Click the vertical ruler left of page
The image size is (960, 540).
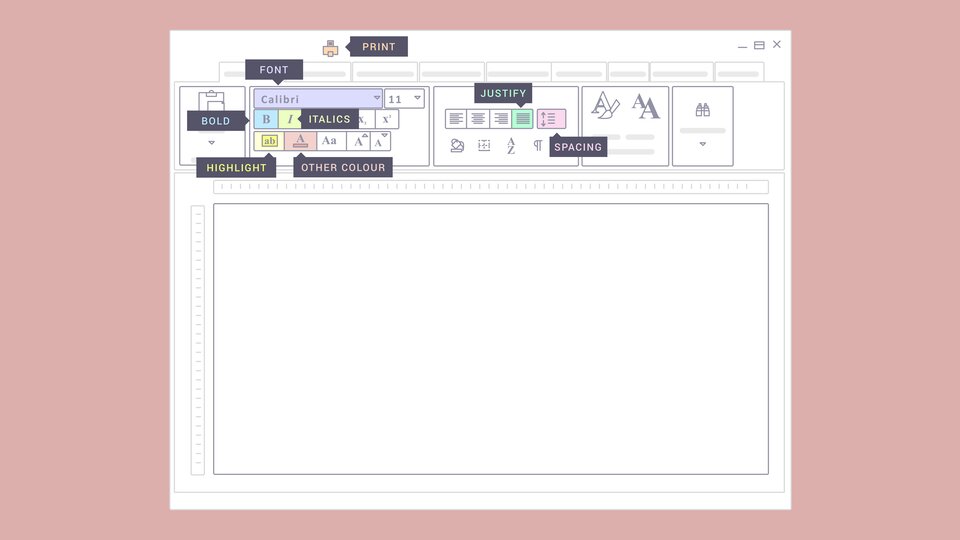tap(198, 340)
